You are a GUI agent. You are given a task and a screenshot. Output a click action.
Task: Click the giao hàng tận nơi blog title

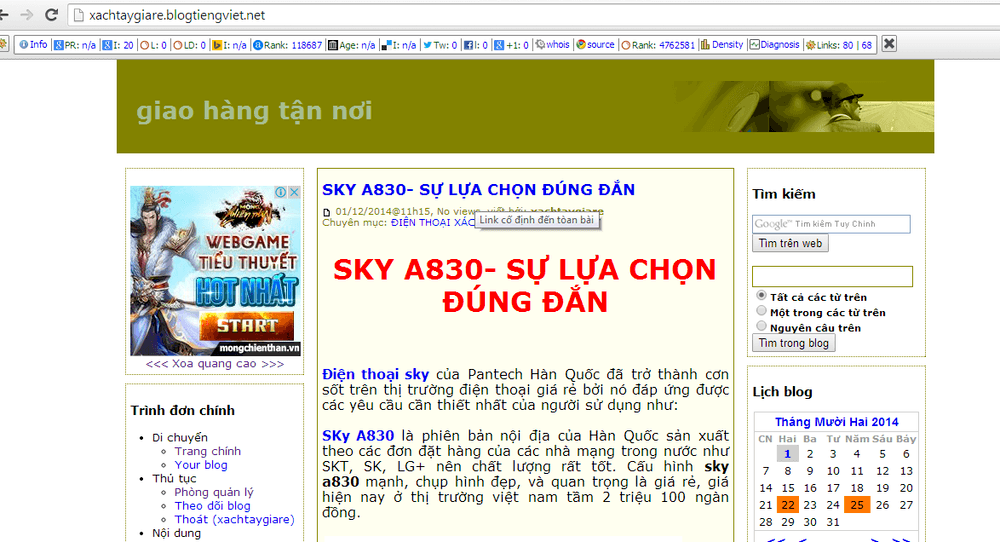(254, 111)
